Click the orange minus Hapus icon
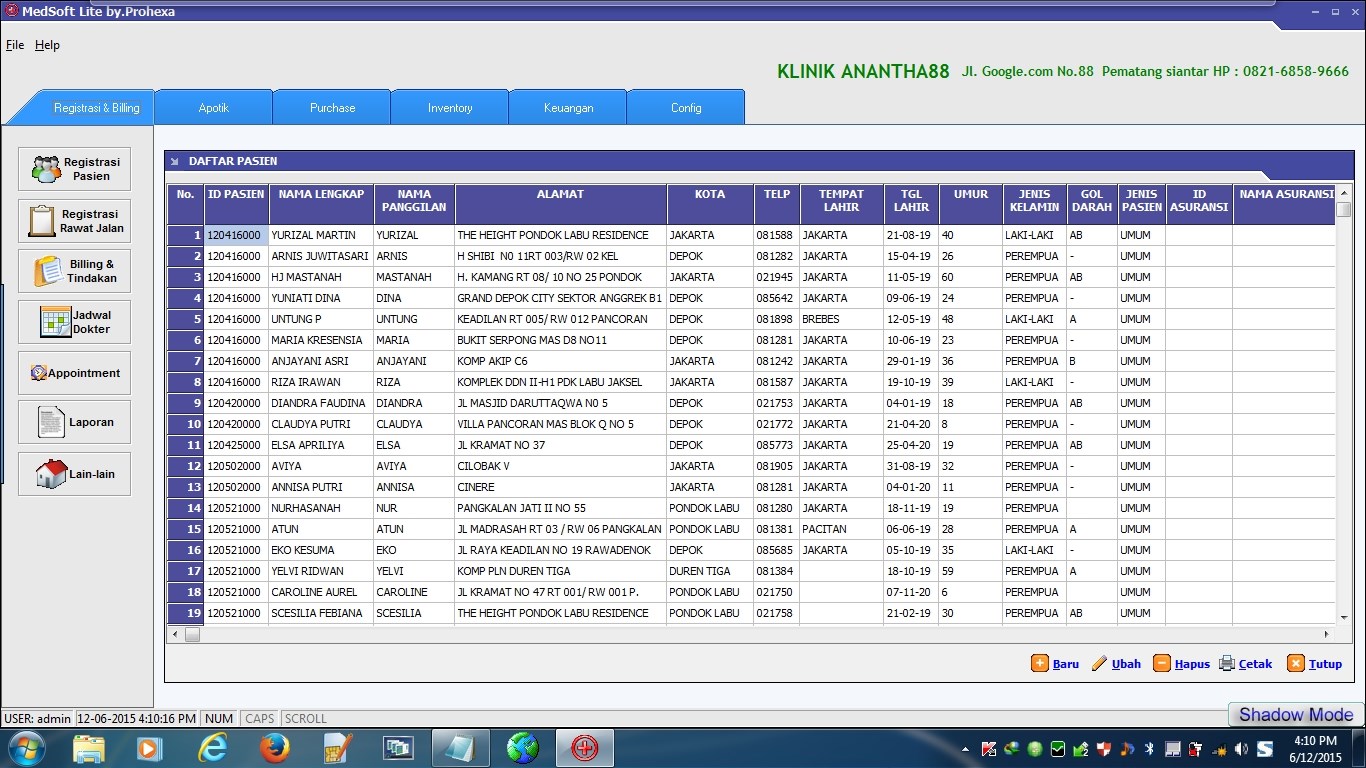The height and width of the screenshot is (768, 1366). click(1162, 663)
